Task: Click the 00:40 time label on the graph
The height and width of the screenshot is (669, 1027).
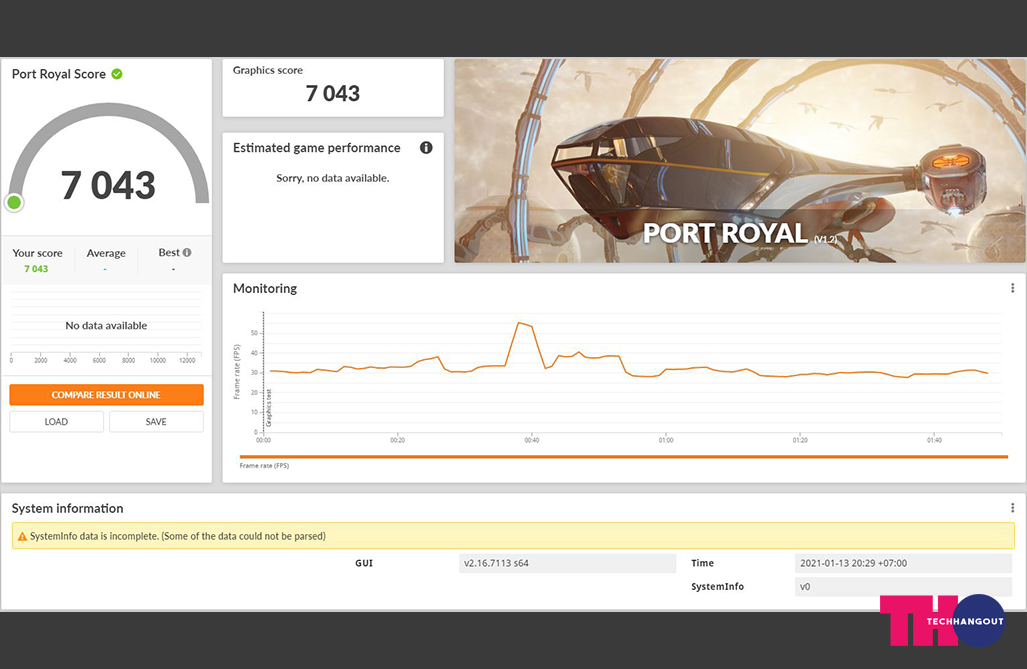Action: (x=531, y=440)
